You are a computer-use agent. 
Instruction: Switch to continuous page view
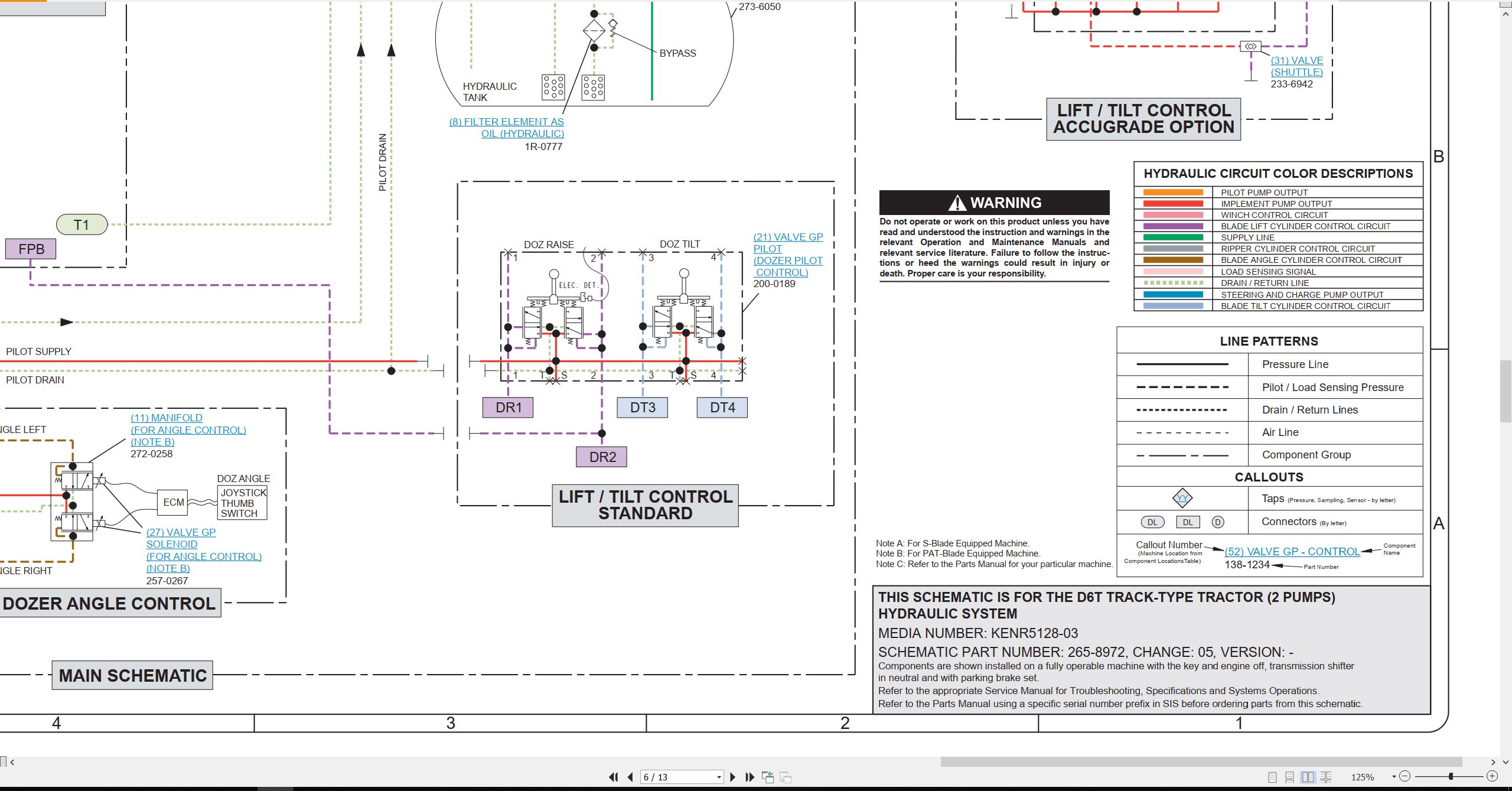(x=1290, y=777)
